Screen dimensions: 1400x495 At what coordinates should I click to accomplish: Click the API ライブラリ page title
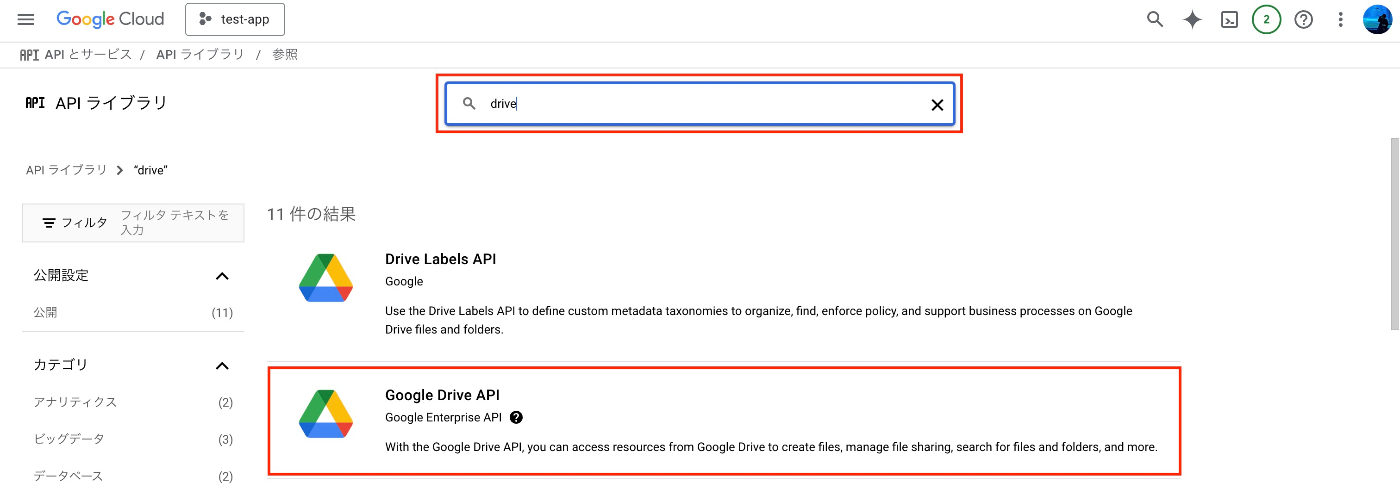[x=112, y=102]
